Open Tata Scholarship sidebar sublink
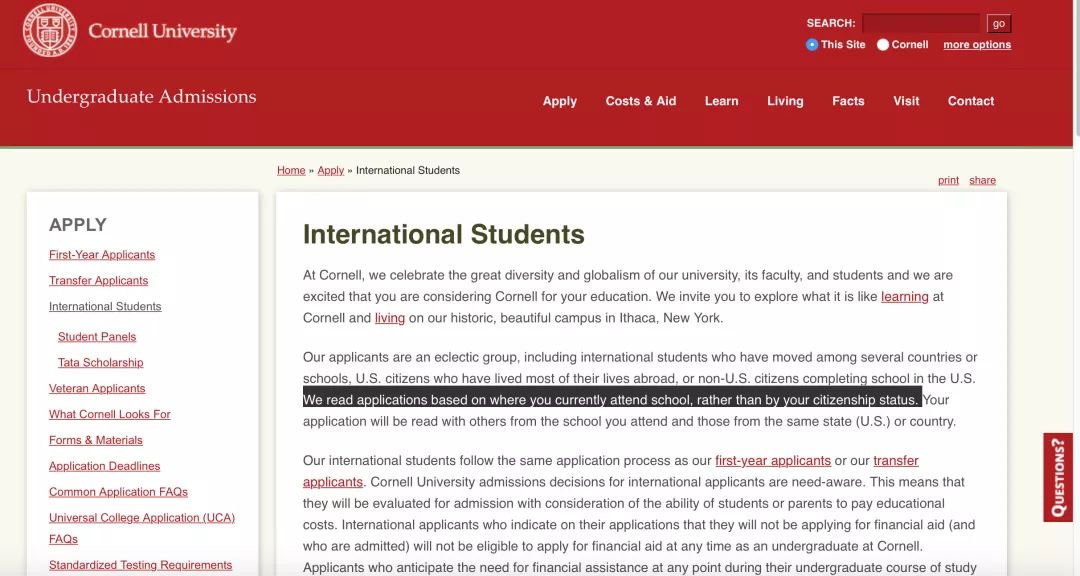Image resolution: width=1080 pixels, height=576 pixels. pyautogui.click(x=101, y=362)
